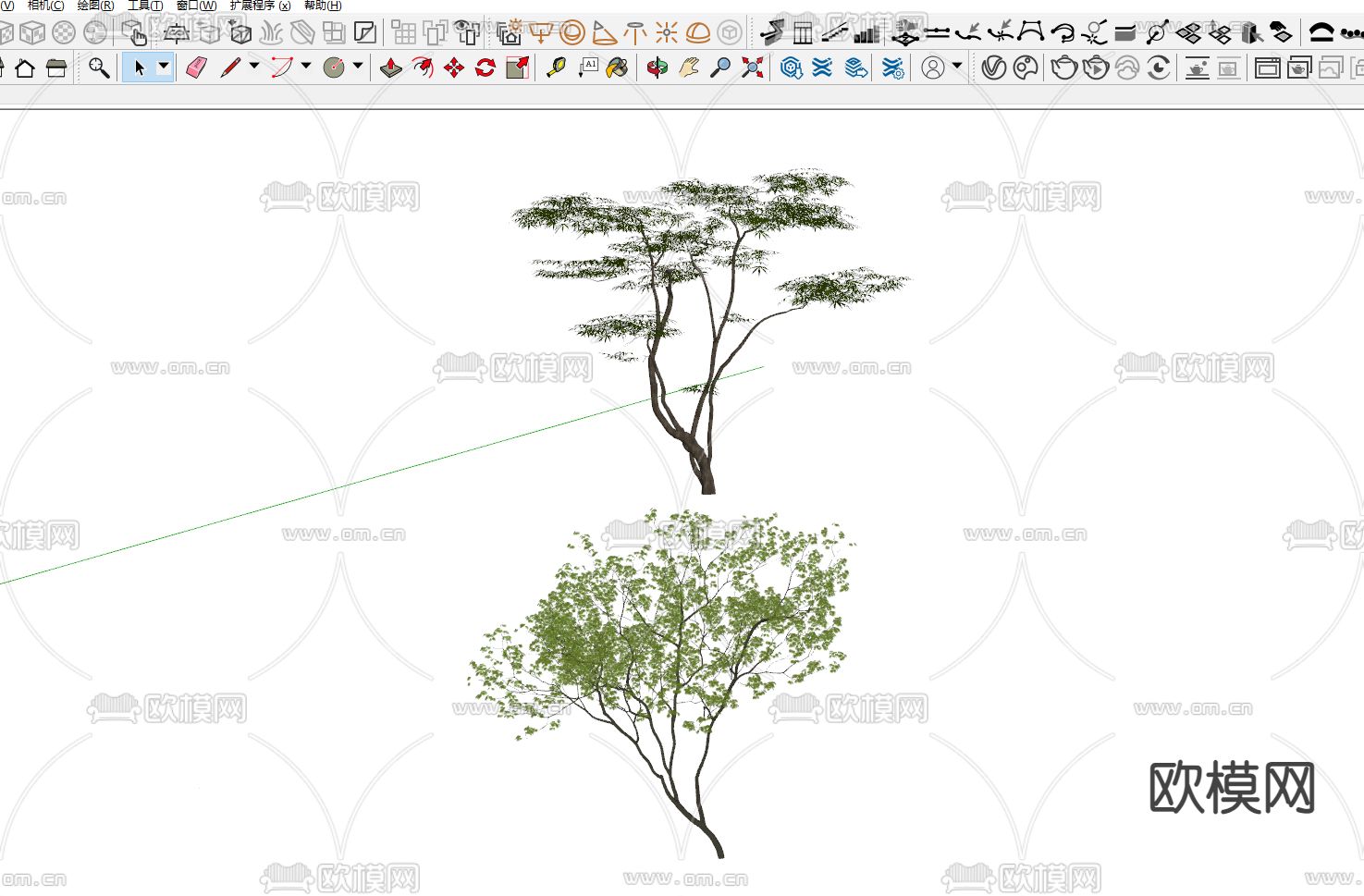Click the palette icon beside V-Ray logo

pos(1026,68)
